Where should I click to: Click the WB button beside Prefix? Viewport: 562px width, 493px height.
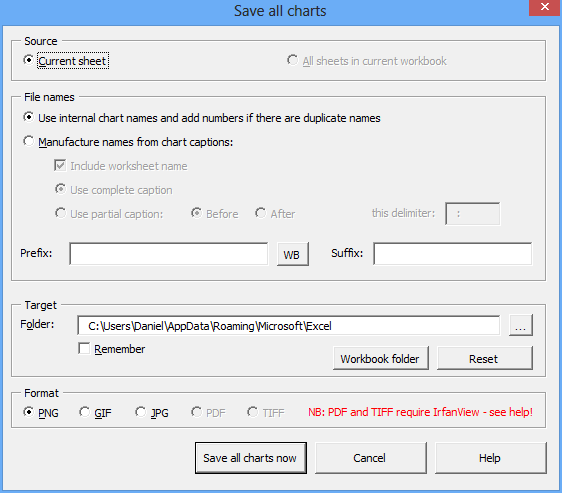tap(292, 254)
